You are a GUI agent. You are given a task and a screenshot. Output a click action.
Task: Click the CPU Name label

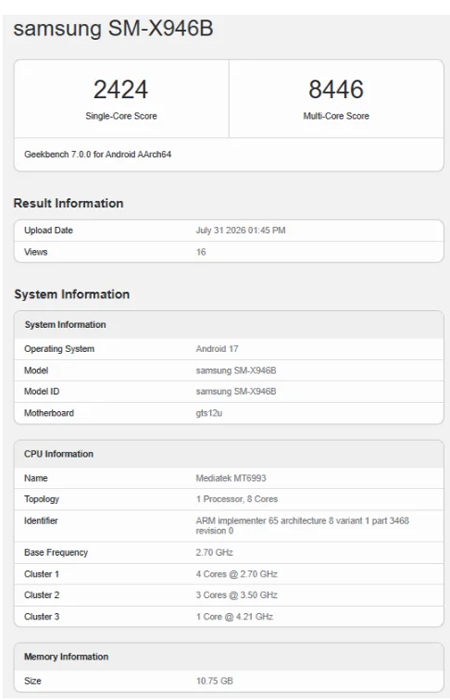[36, 478]
